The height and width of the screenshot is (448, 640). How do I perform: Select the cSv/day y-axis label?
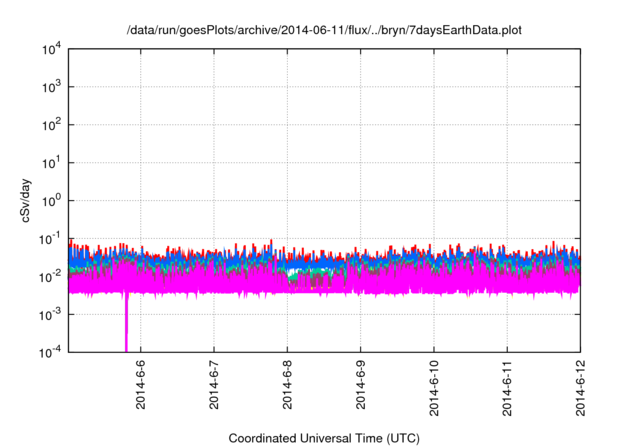pyautogui.click(x=25, y=200)
